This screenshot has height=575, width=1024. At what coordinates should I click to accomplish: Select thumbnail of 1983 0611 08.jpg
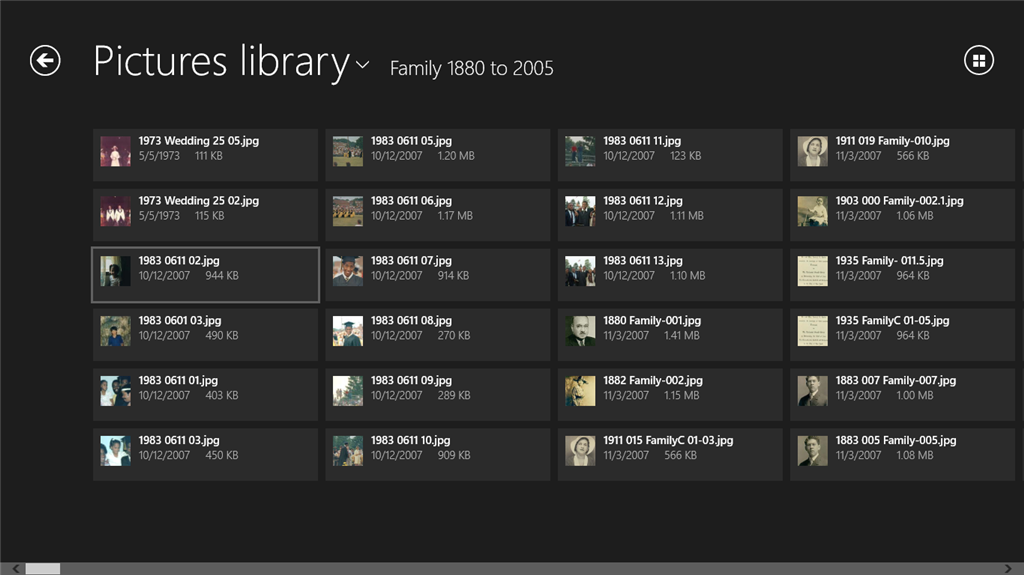coord(347,331)
